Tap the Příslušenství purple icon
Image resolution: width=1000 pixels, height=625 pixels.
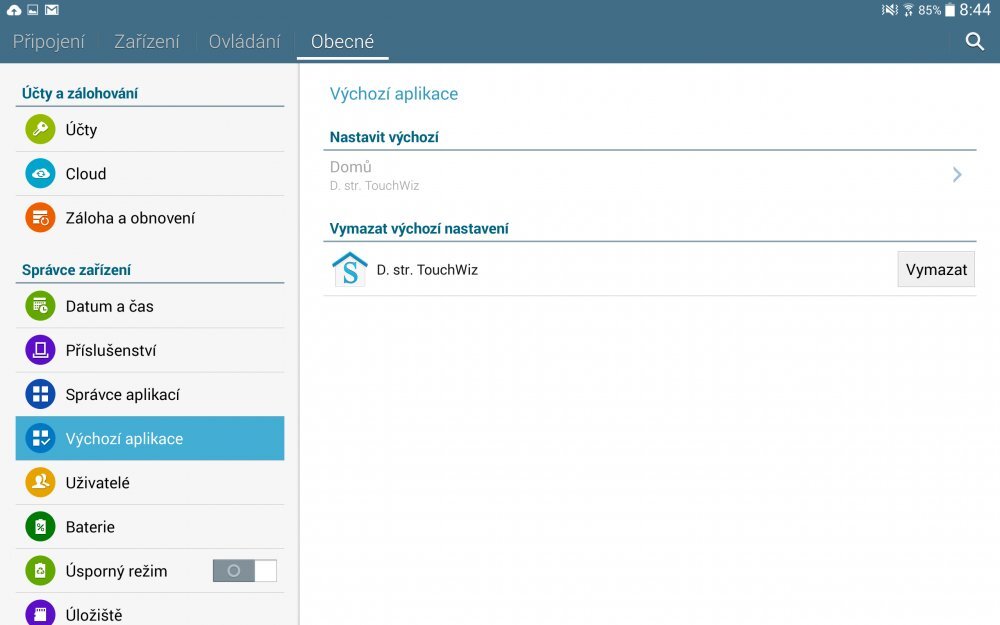point(40,351)
